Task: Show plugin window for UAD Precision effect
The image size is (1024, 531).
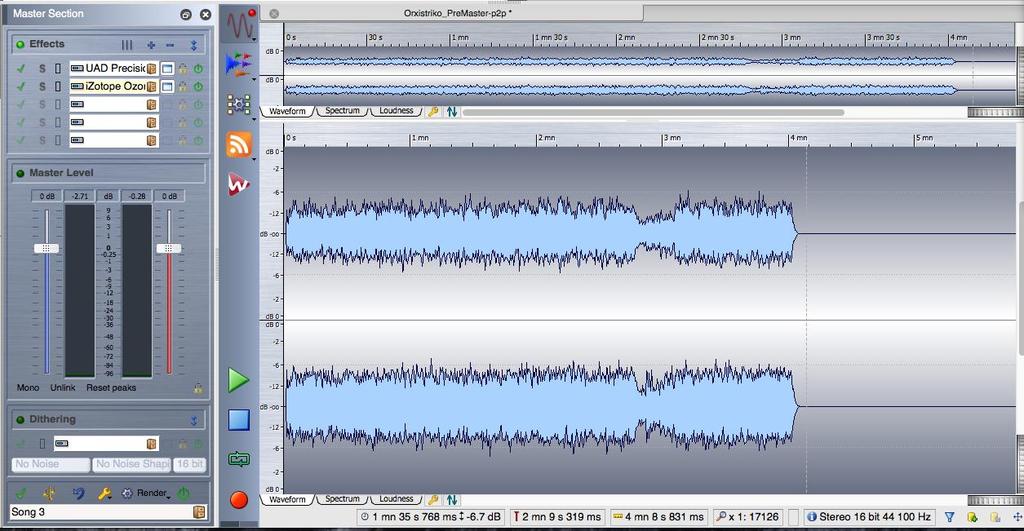Action: pos(168,69)
